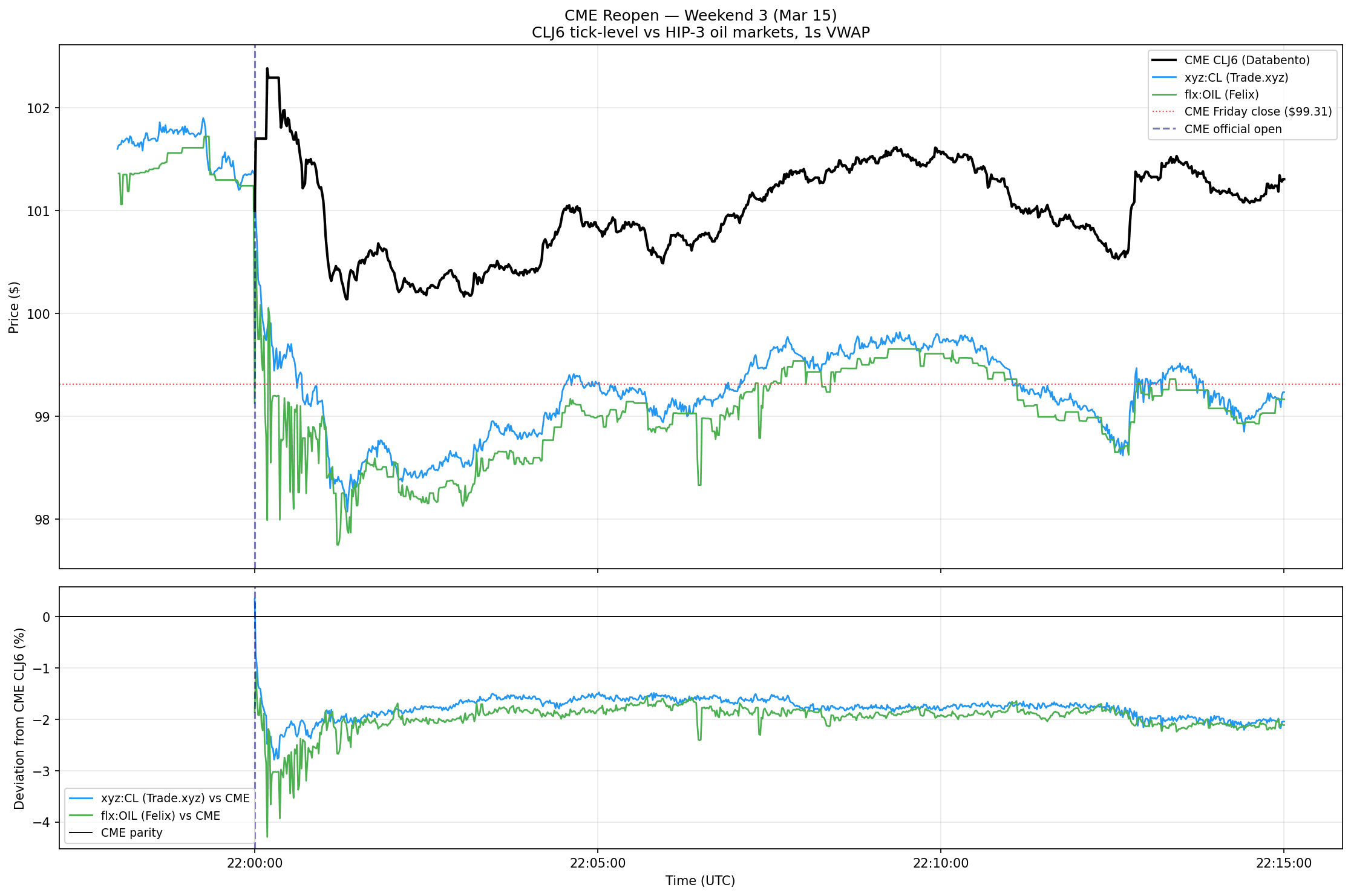1351x896 pixels.
Task: Click the 22:05:00 x-axis tick label
Action: click(598, 863)
